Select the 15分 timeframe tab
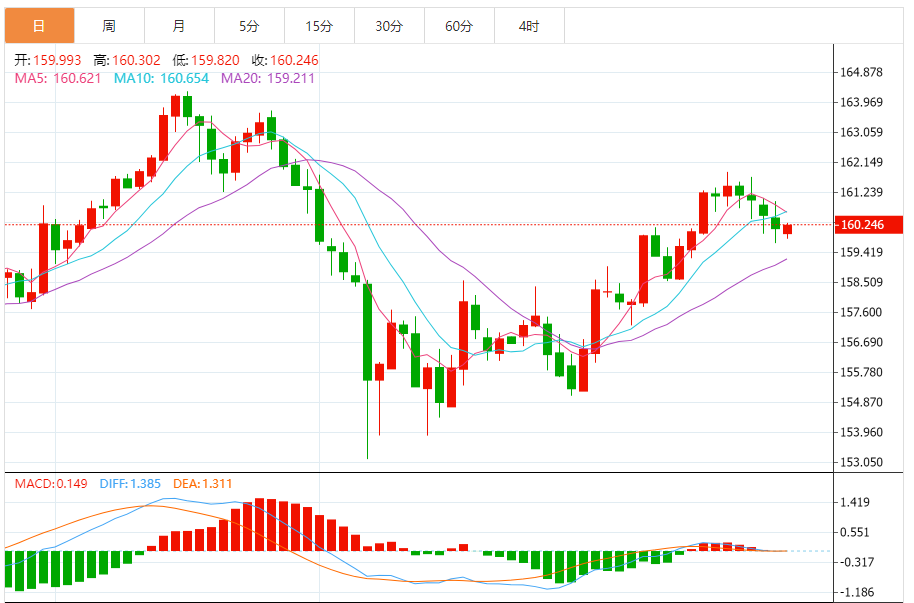914x603 pixels. [x=319, y=26]
